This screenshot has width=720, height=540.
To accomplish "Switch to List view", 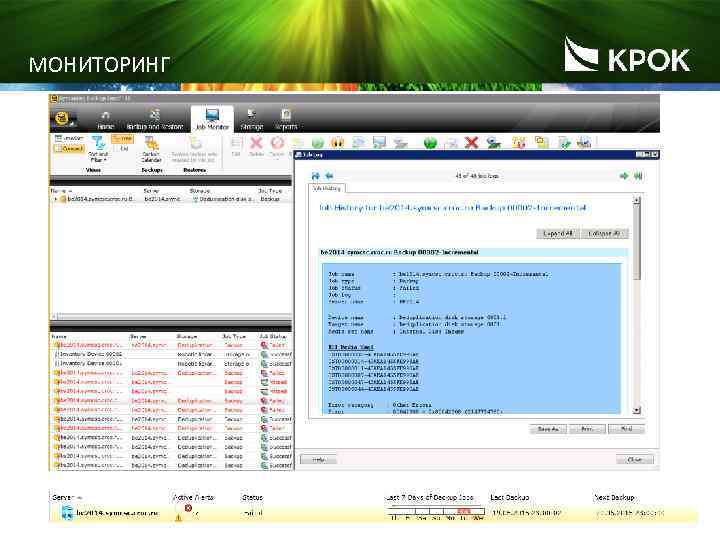I will pos(123,149).
